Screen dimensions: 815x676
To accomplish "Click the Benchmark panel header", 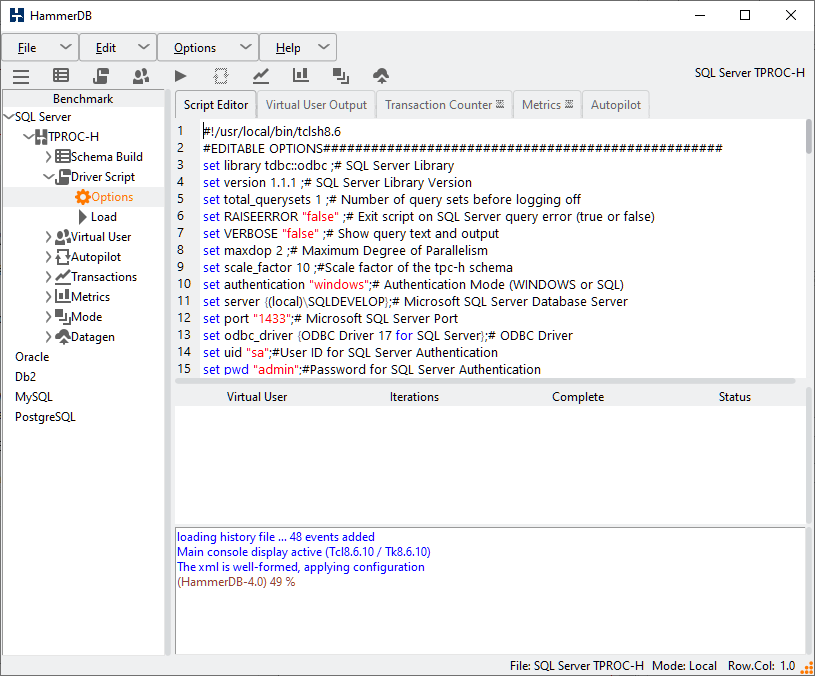I will click(x=83, y=99).
